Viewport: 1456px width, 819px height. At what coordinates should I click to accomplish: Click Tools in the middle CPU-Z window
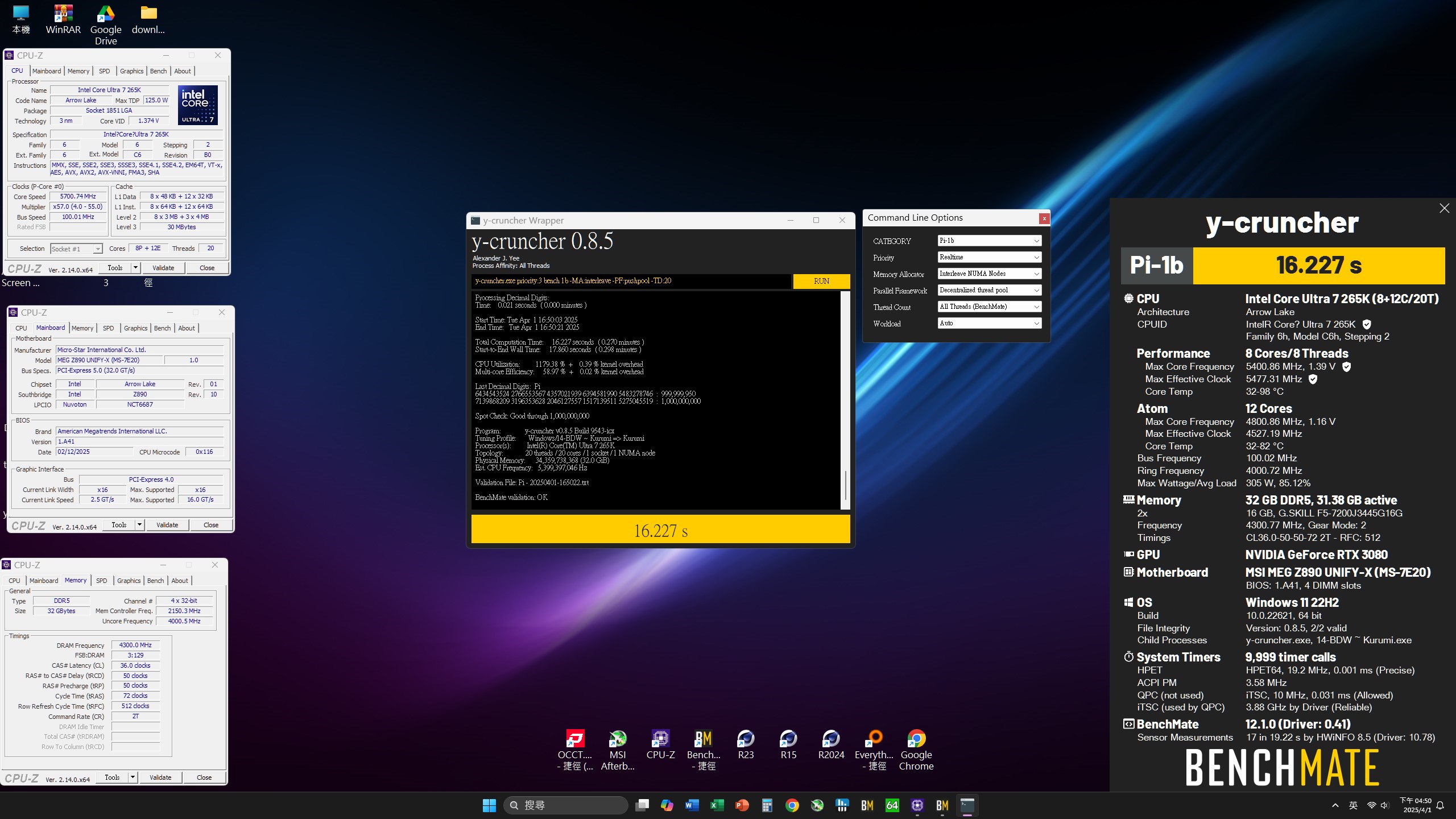coord(119,525)
